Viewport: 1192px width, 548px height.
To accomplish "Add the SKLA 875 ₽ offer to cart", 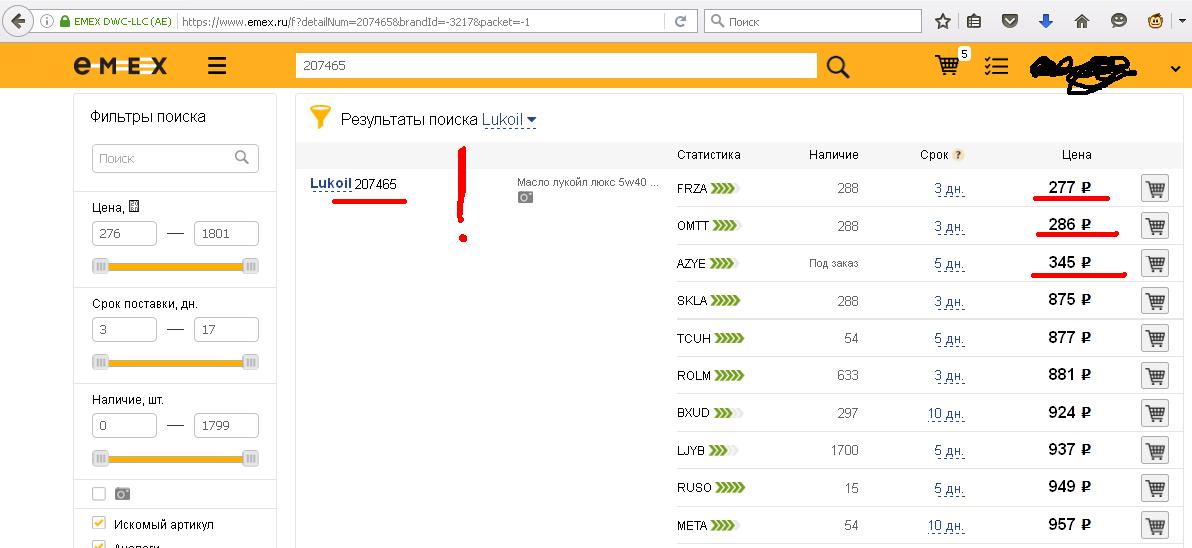I will [1155, 301].
